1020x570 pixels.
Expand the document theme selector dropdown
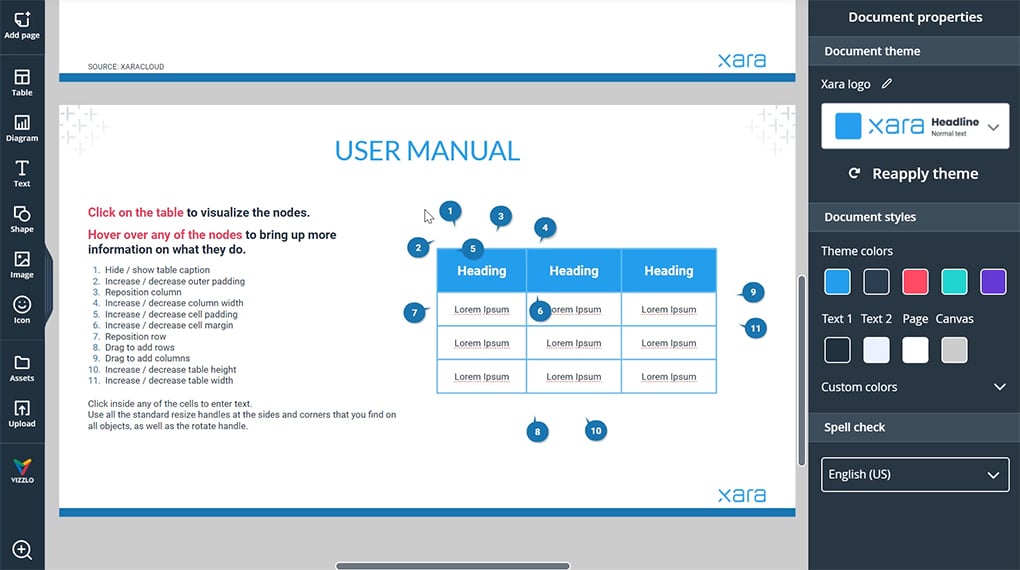pyautogui.click(x=993, y=127)
